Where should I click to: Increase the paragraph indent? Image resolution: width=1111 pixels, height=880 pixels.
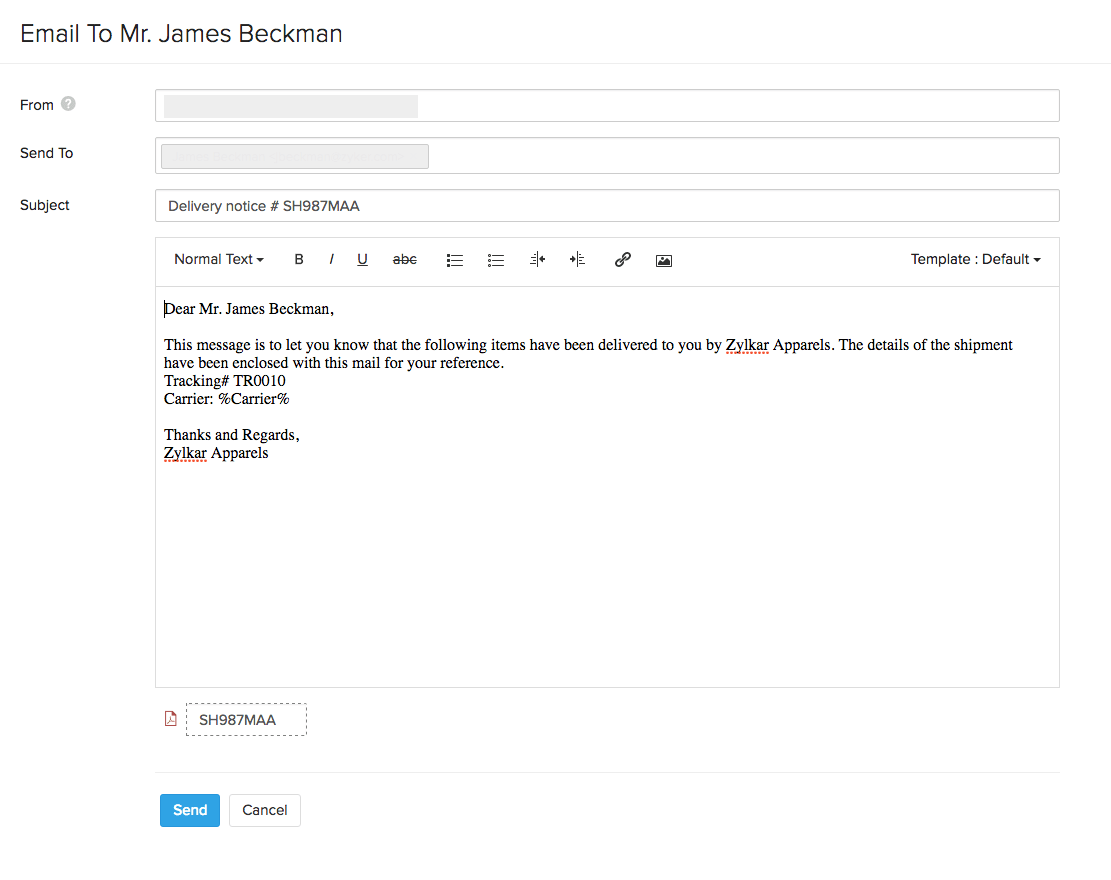tap(577, 260)
